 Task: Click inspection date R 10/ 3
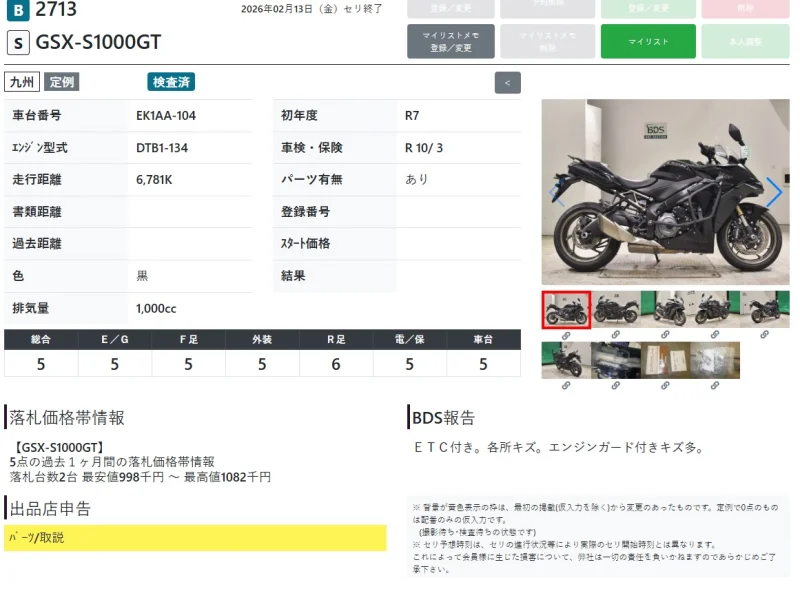tap(424, 148)
